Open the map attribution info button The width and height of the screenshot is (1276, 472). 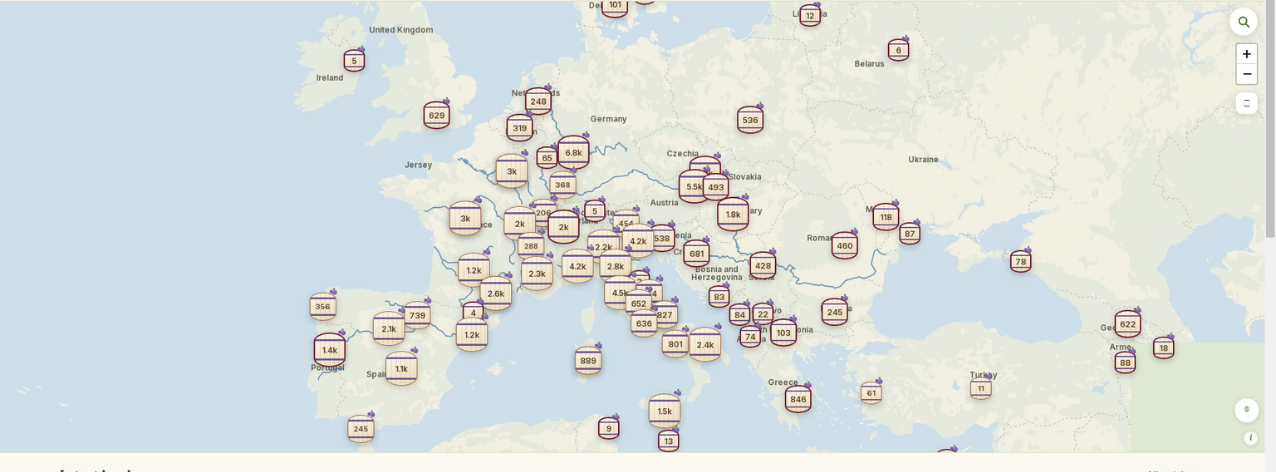pyautogui.click(x=1250, y=438)
